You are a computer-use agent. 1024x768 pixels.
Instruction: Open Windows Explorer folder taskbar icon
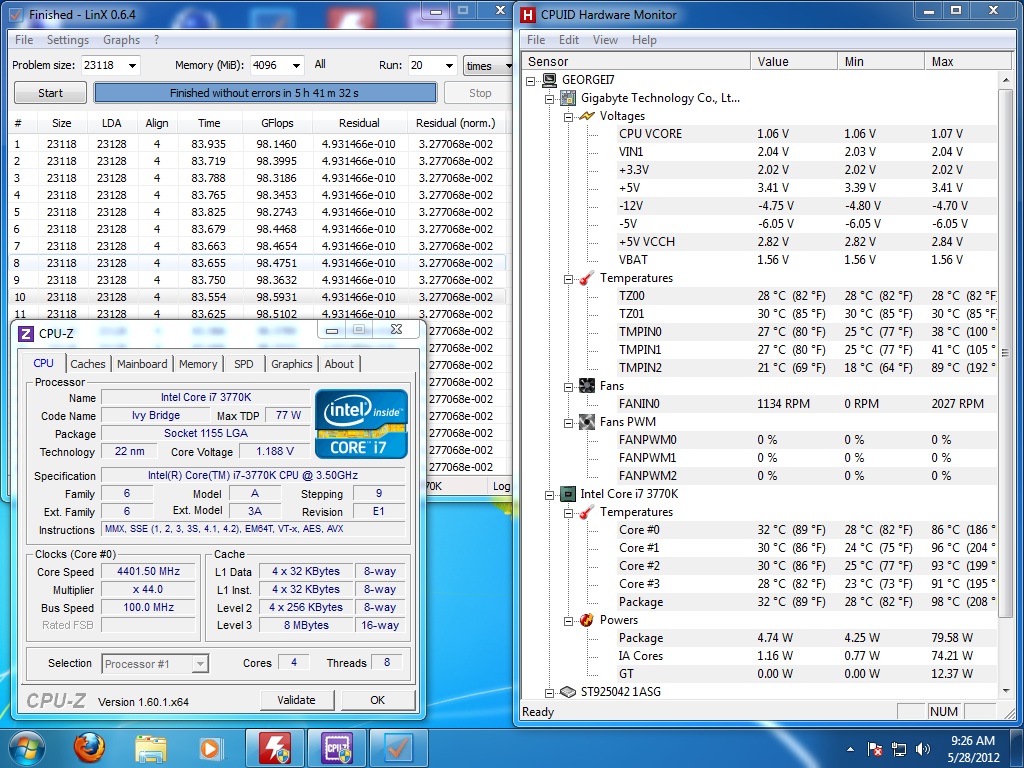coord(151,748)
